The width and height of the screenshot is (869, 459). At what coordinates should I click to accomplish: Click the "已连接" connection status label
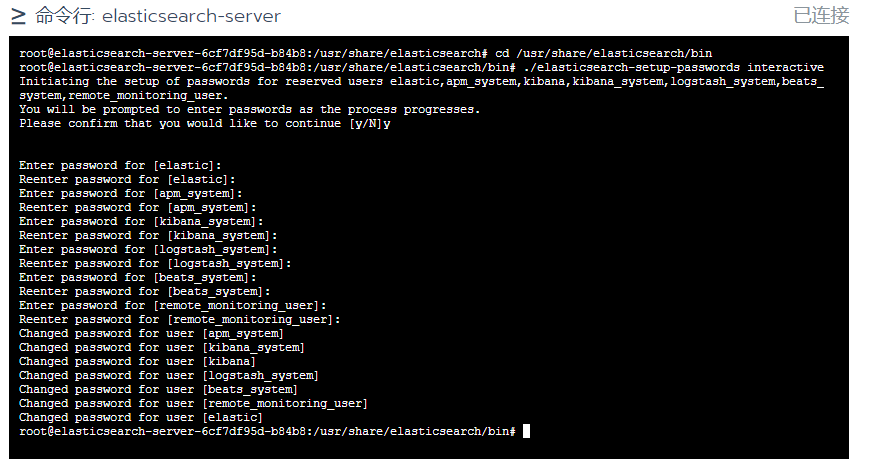point(821,16)
